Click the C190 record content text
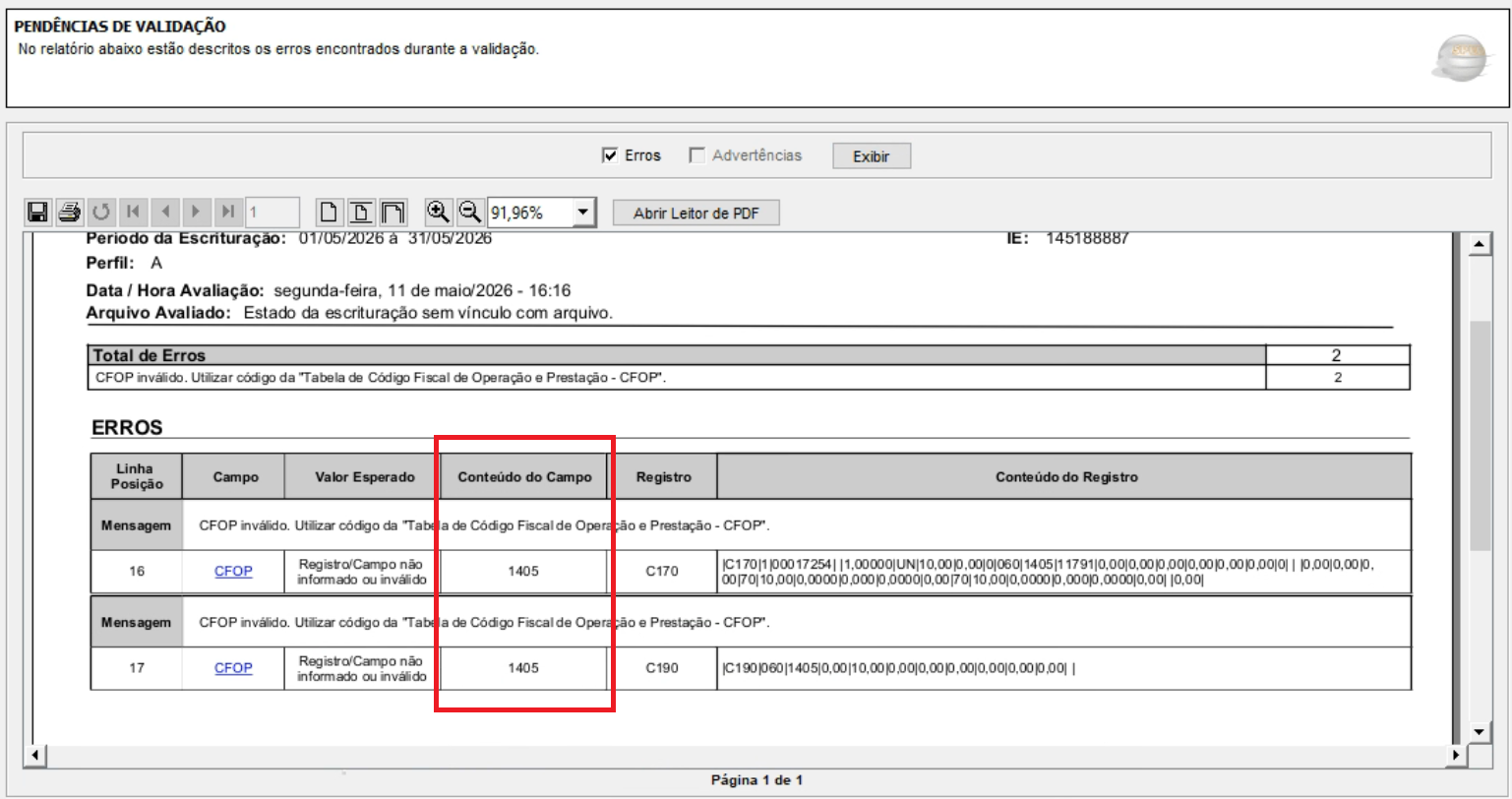The image size is (1512, 799). tap(898, 669)
